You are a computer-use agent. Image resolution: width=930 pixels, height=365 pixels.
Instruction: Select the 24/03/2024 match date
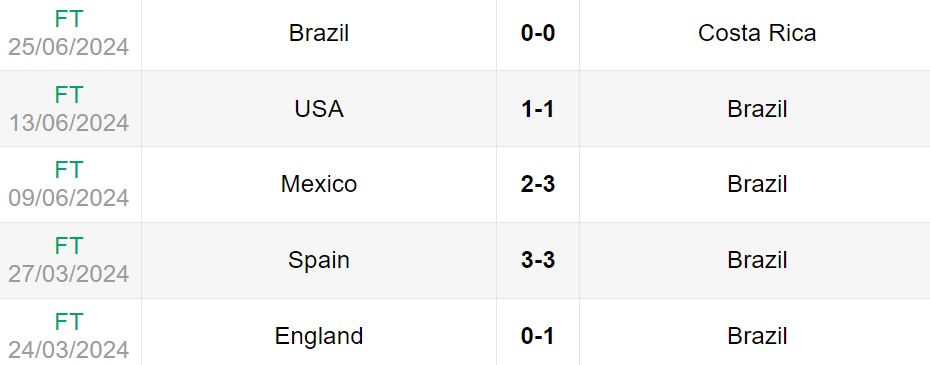click(x=68, y=349)
